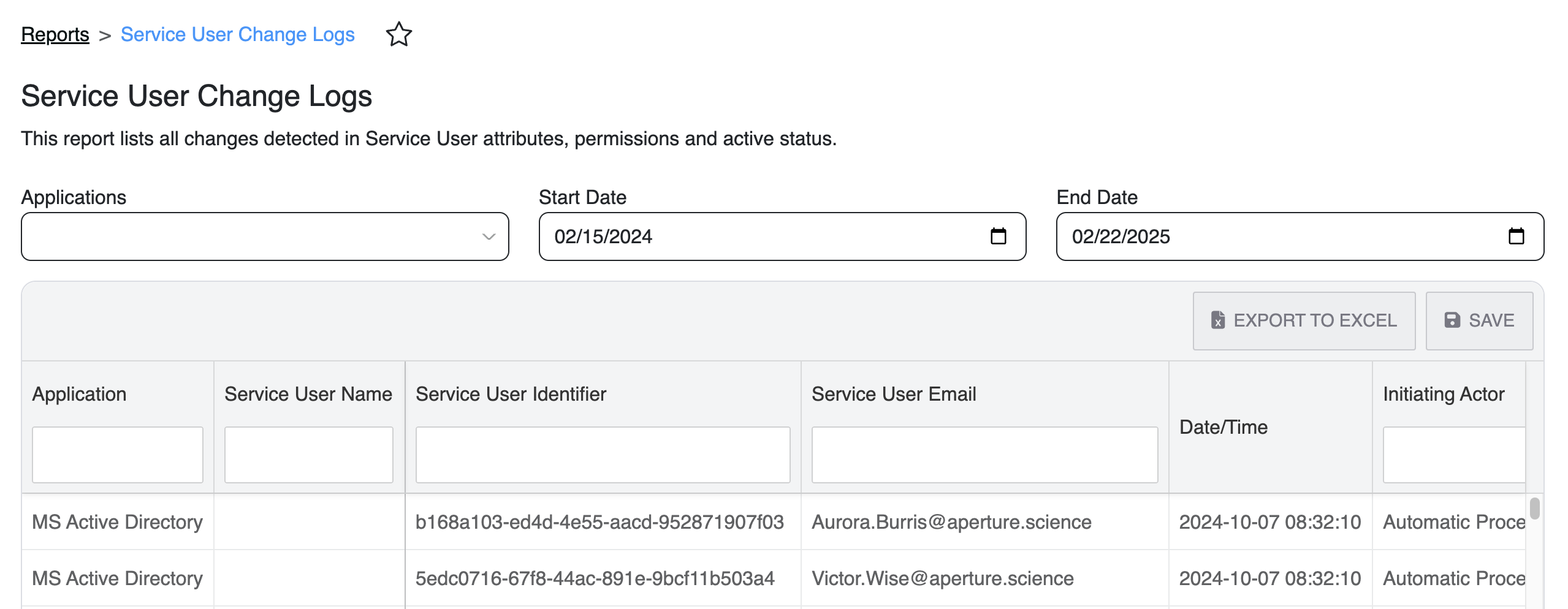Sort by the Date/Time column header

coord(1223,427)
